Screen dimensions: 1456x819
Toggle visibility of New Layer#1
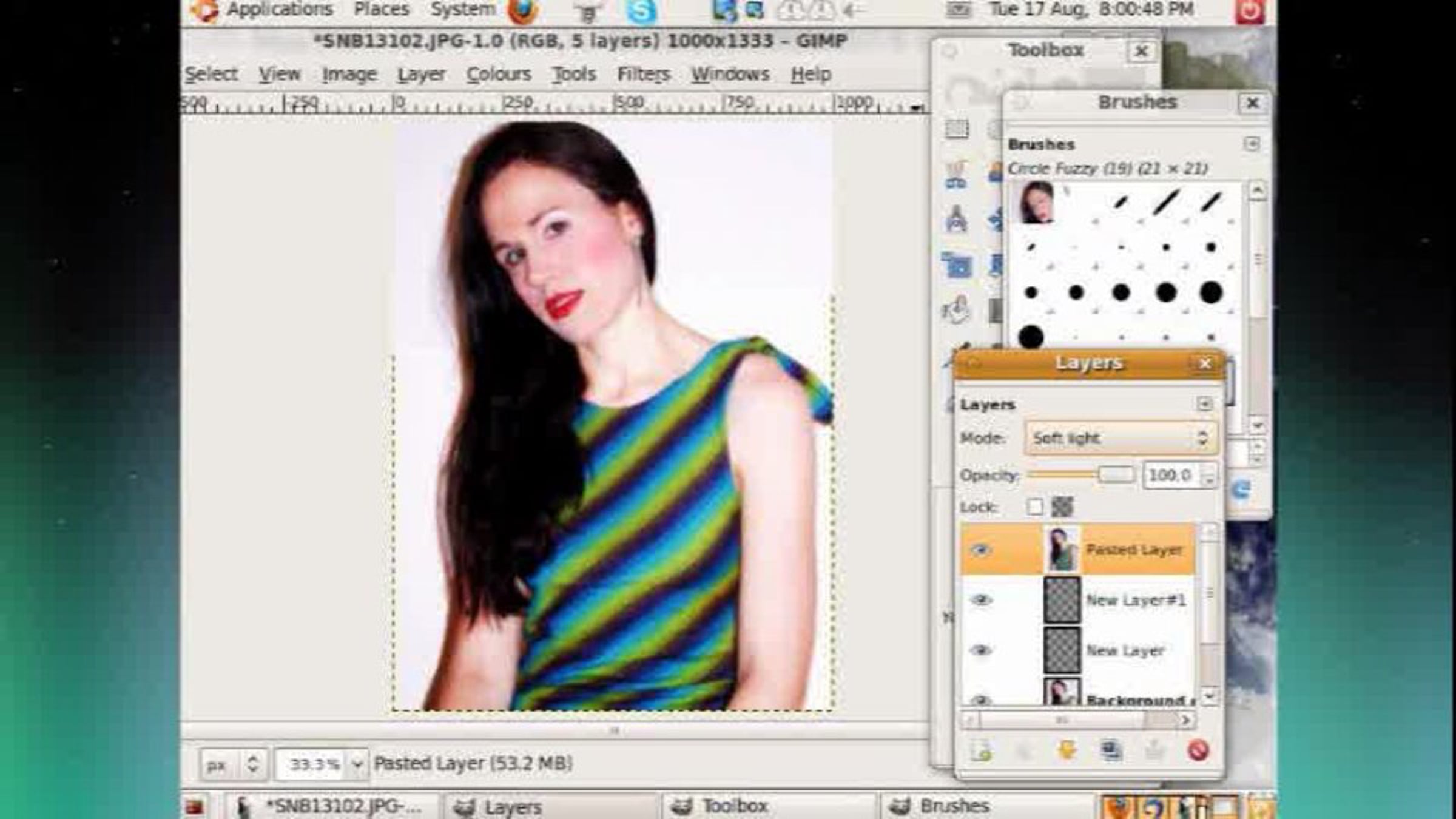(981, 601)
